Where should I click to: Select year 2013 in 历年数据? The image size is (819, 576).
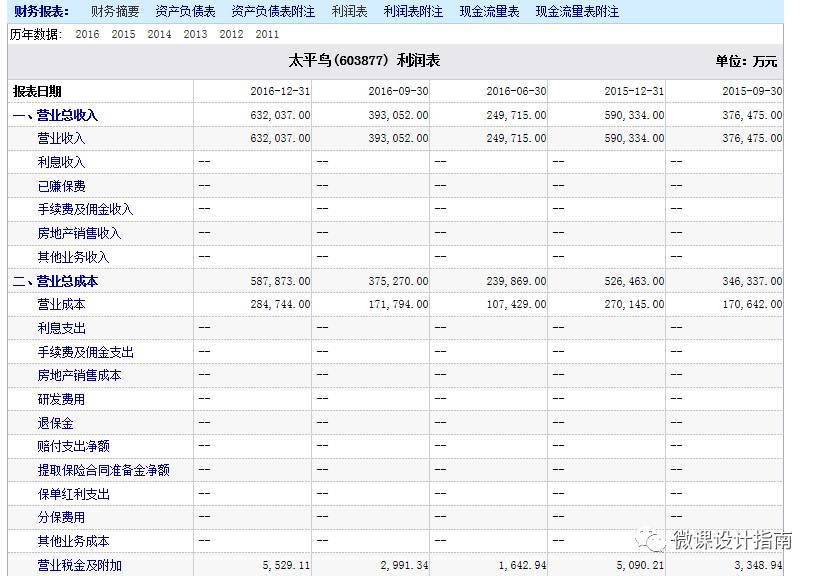195,34
